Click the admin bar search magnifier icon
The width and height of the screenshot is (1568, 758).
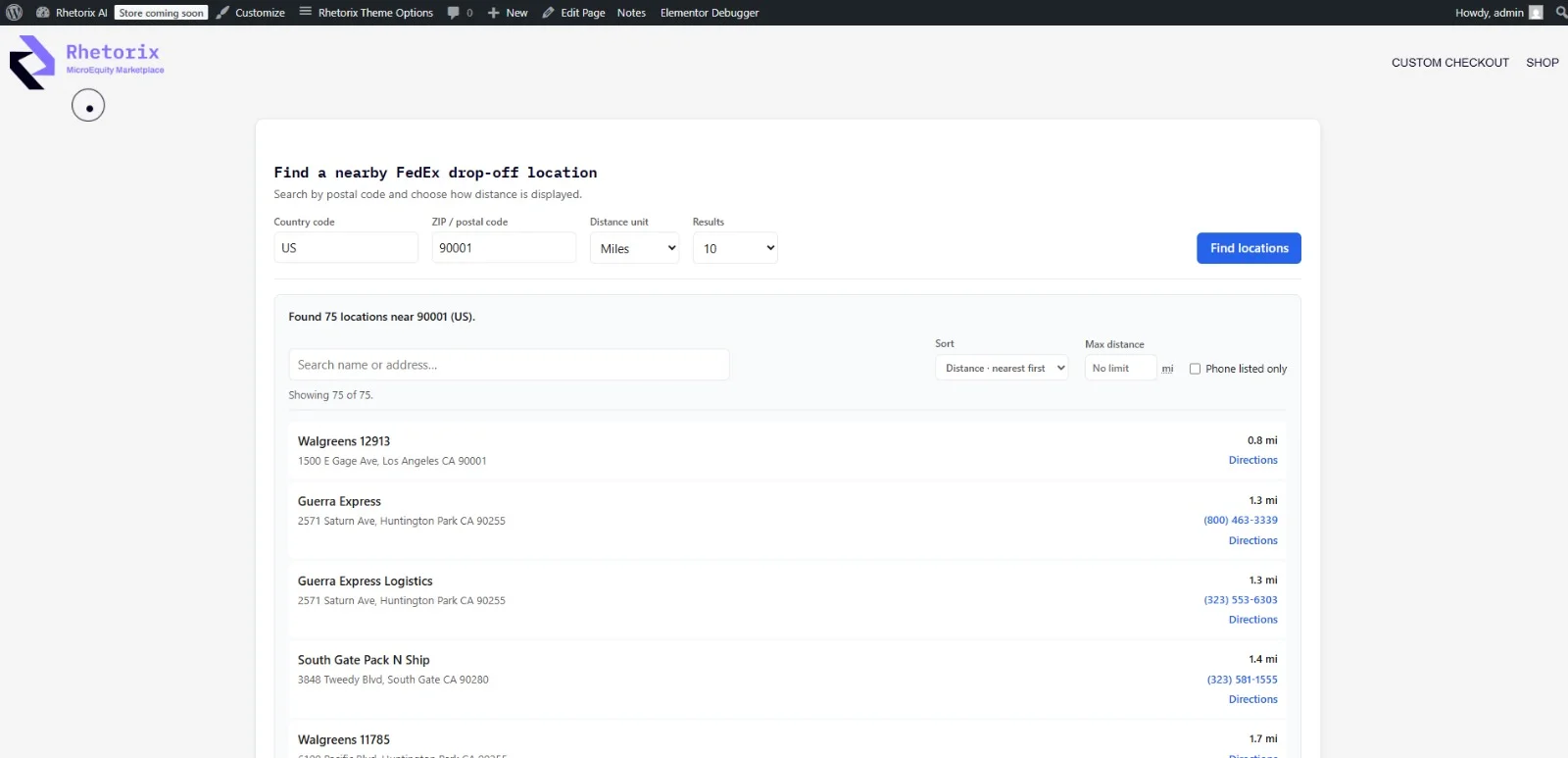[1560, 13]
